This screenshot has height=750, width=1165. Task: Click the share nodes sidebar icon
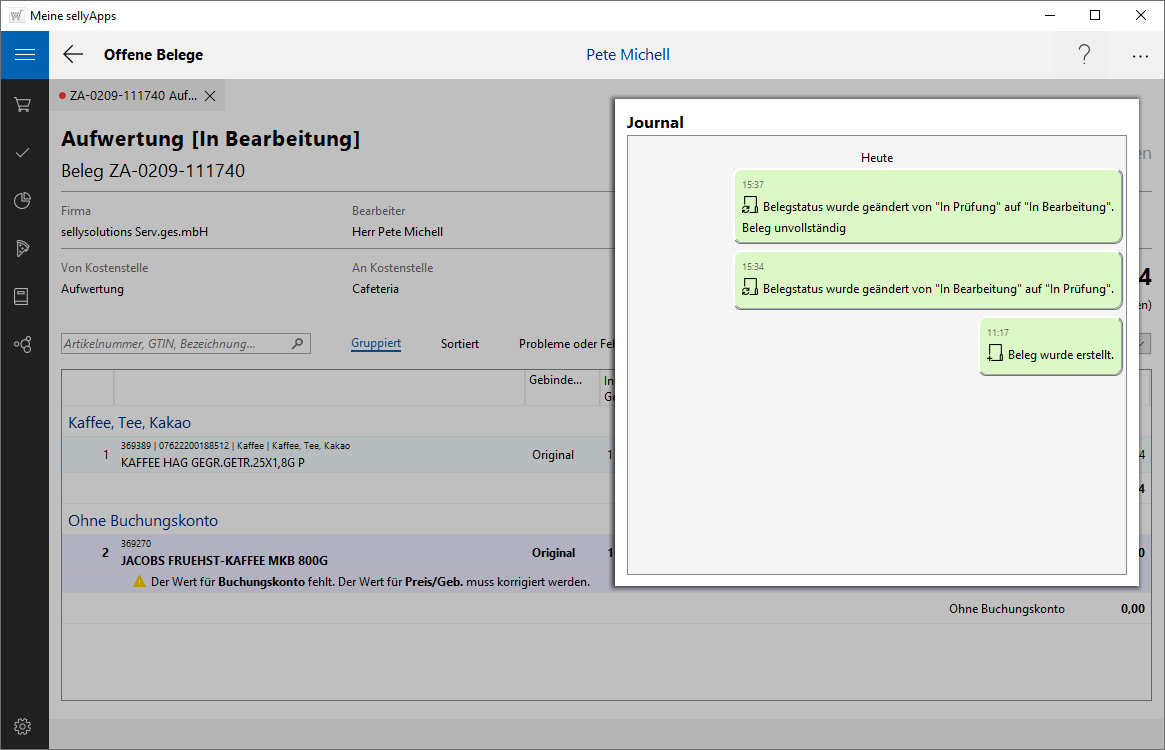[x=22, y=345]
